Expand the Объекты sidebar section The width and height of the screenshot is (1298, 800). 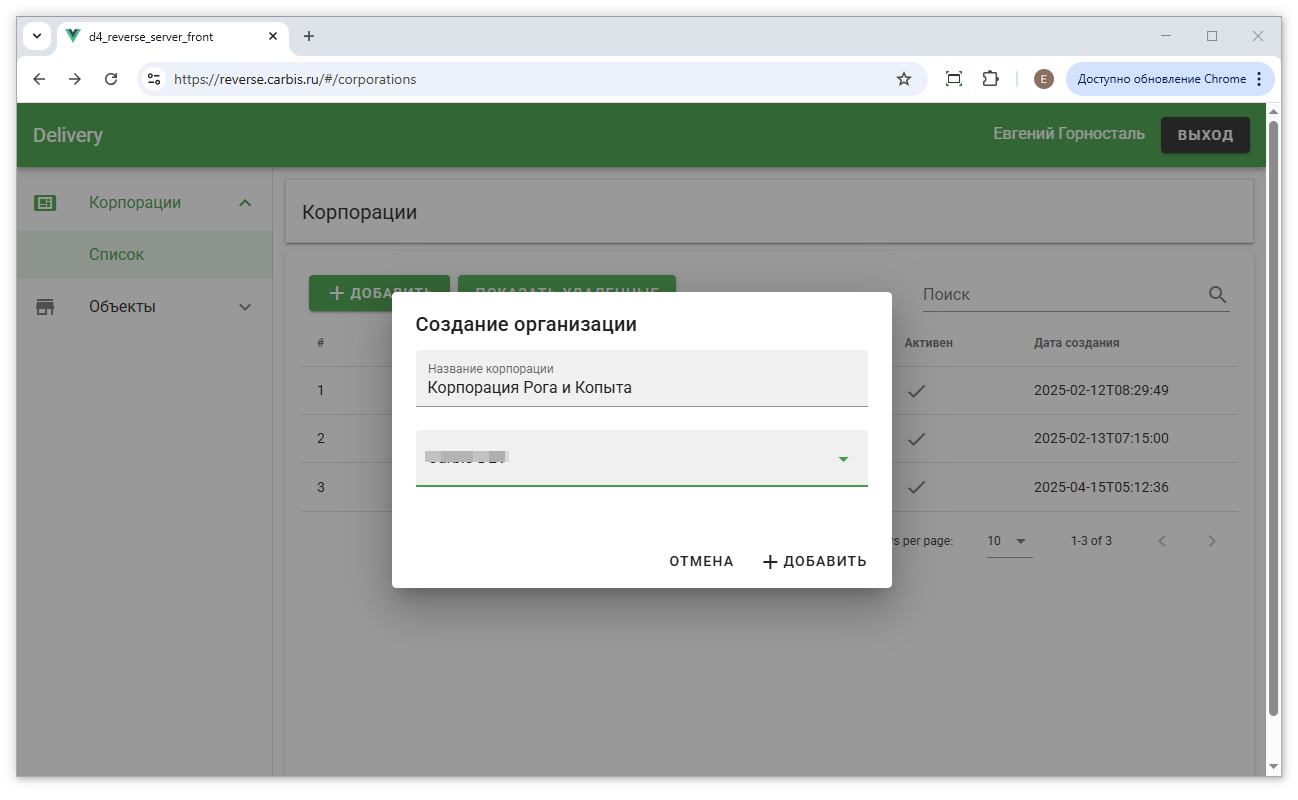[245, 307]
